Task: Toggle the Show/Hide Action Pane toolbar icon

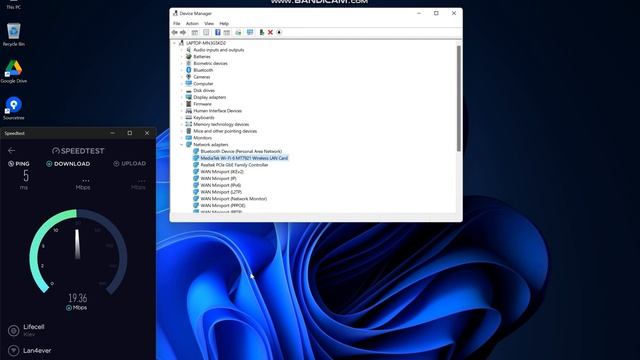Action: tap(227, 32)
